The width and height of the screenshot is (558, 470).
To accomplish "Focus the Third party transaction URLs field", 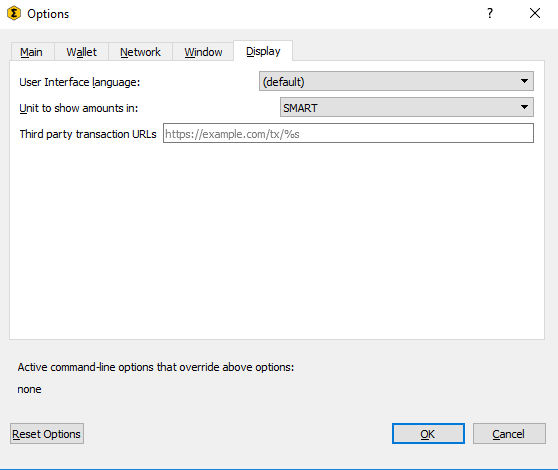I will click(x=348, y=133).
